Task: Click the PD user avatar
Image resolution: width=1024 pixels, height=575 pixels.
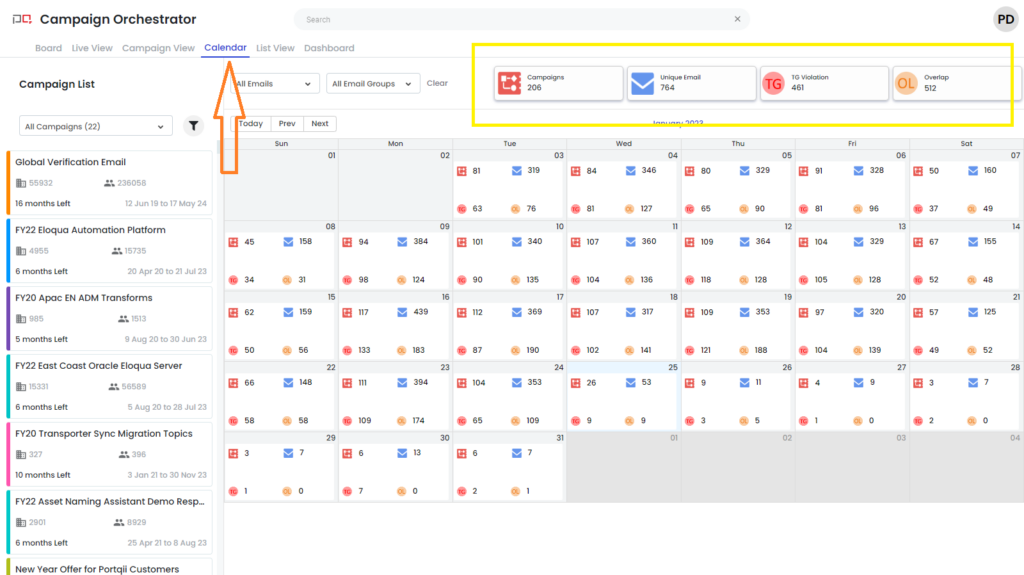Action: click(x=1004, y=19)
